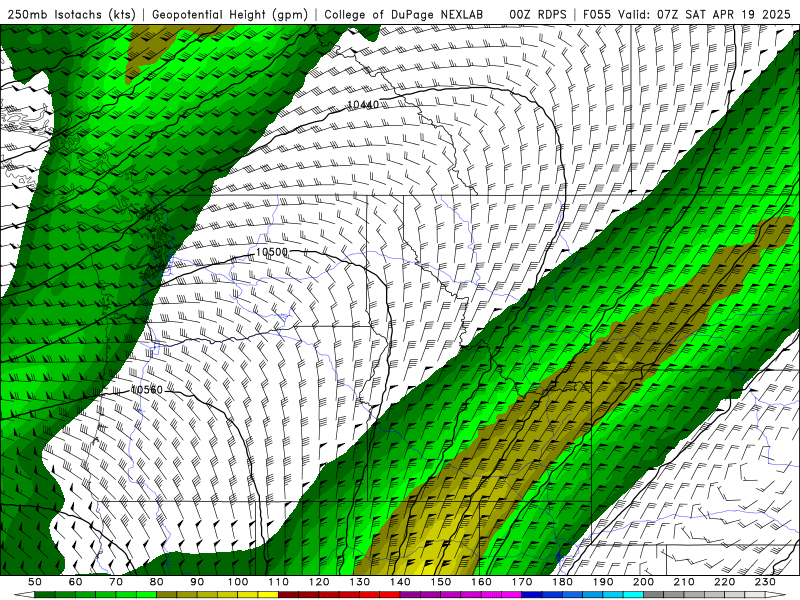The height and width of the screenshot is (600, 800).
Task: Click the 10440 height contour label
Action: coord(363,105)
